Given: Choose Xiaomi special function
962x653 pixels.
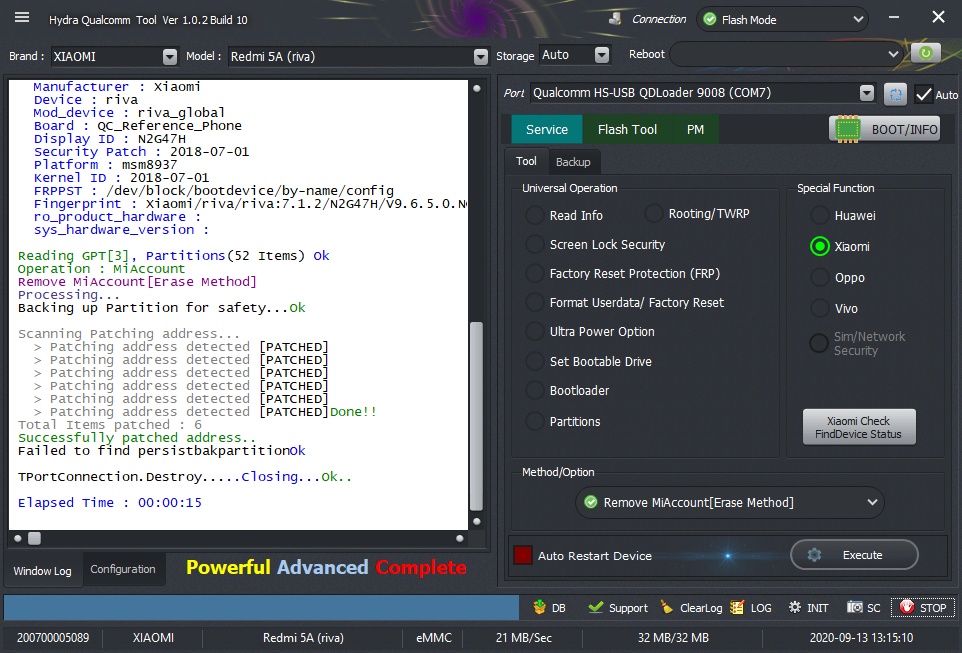Looking at the screenshot, I should tap(840, 246).
